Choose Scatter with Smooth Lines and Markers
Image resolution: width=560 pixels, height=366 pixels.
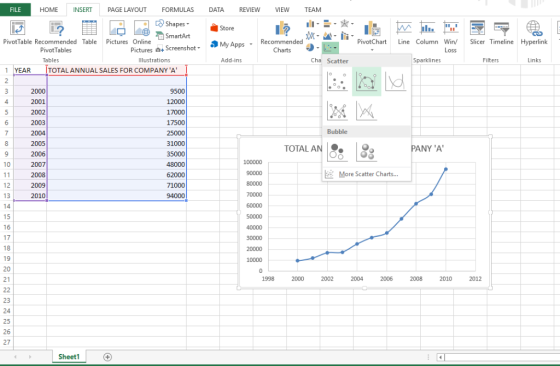366,81
